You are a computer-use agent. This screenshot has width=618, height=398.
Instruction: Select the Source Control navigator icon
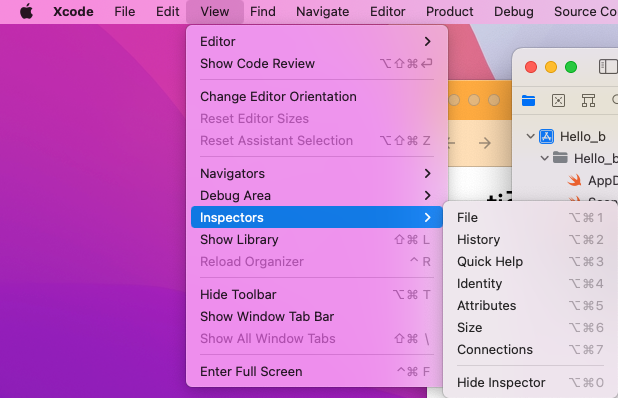point(558,100)
